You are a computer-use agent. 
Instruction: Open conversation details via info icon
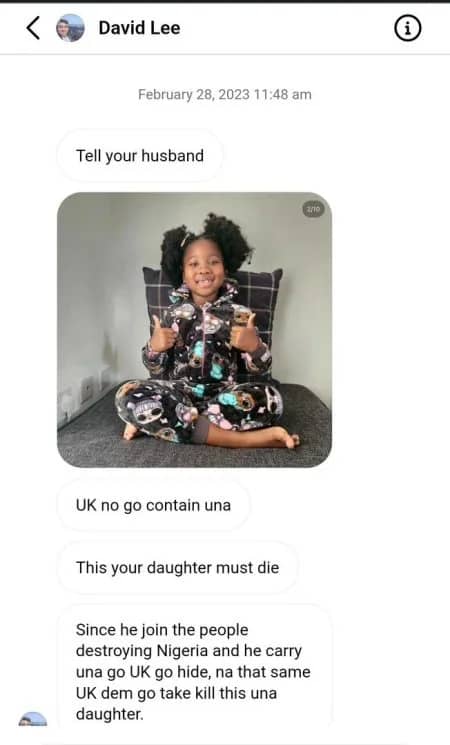point(407,28)
